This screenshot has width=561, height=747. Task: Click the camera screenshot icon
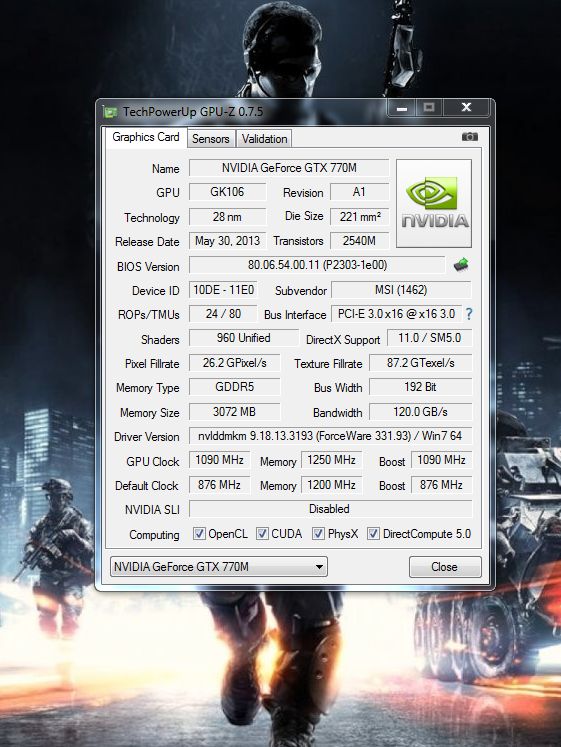click(470, 137)
